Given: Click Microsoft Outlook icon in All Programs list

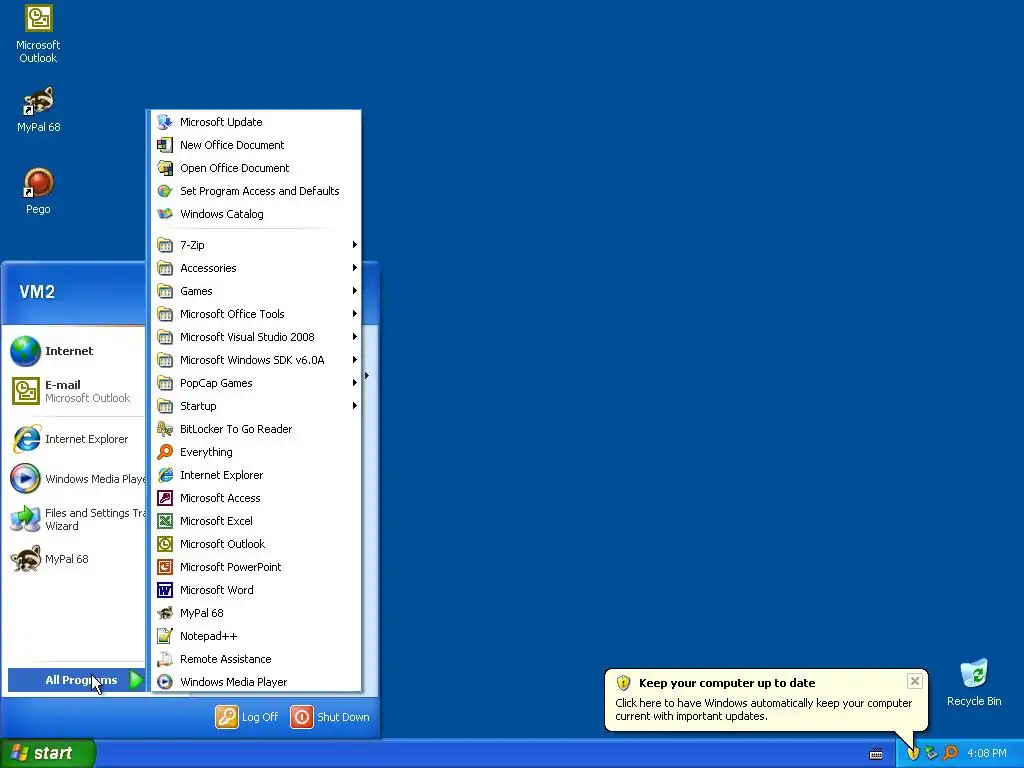Looking at the screenshot, I should 165,544.
